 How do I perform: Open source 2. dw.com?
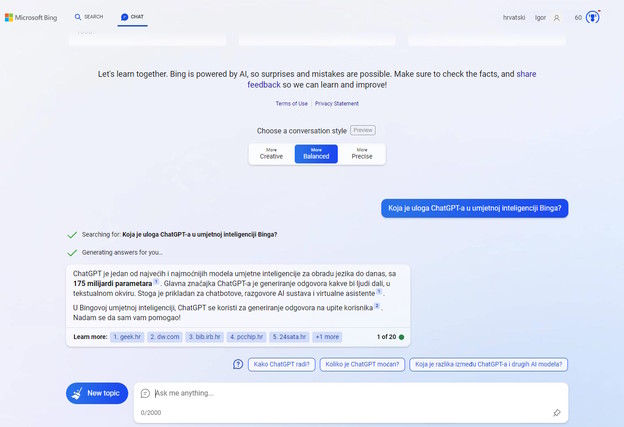pos(165,337)
